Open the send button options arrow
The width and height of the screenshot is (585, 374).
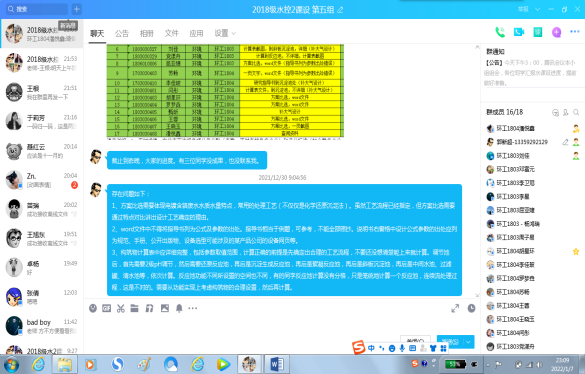coord(469,341)
